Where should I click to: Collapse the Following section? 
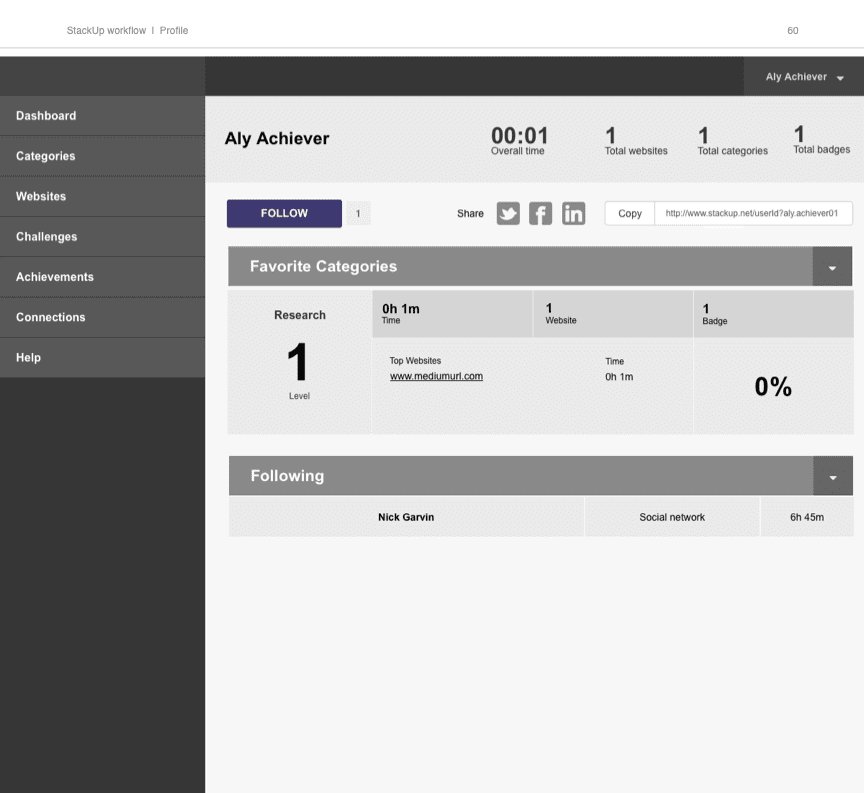click(x=833, y=477)
